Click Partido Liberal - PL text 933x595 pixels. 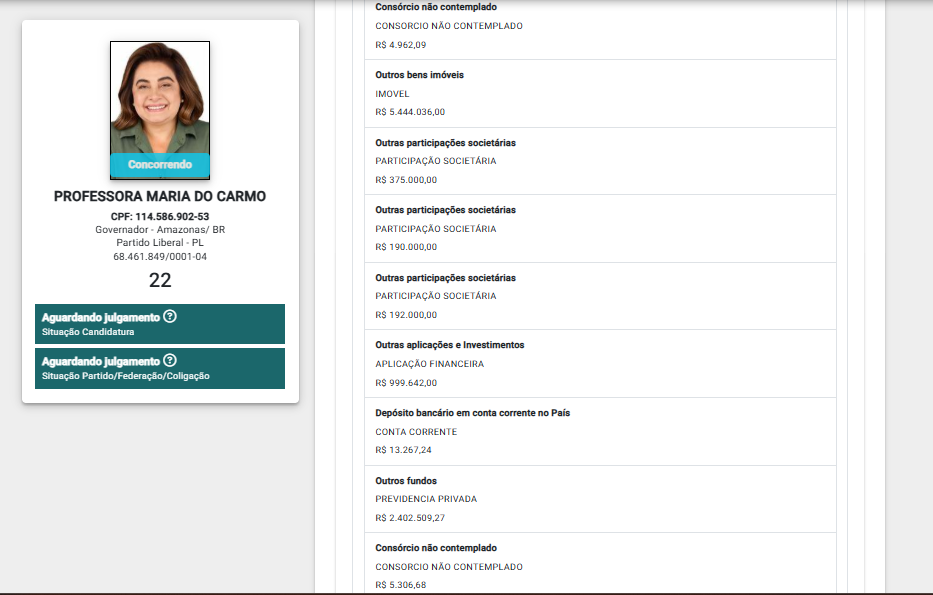click(x=160, y=243)
